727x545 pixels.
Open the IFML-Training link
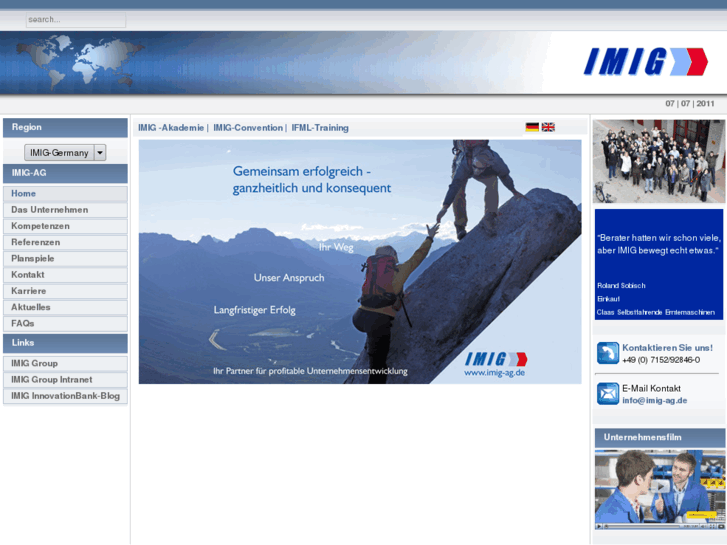point(320,128)
